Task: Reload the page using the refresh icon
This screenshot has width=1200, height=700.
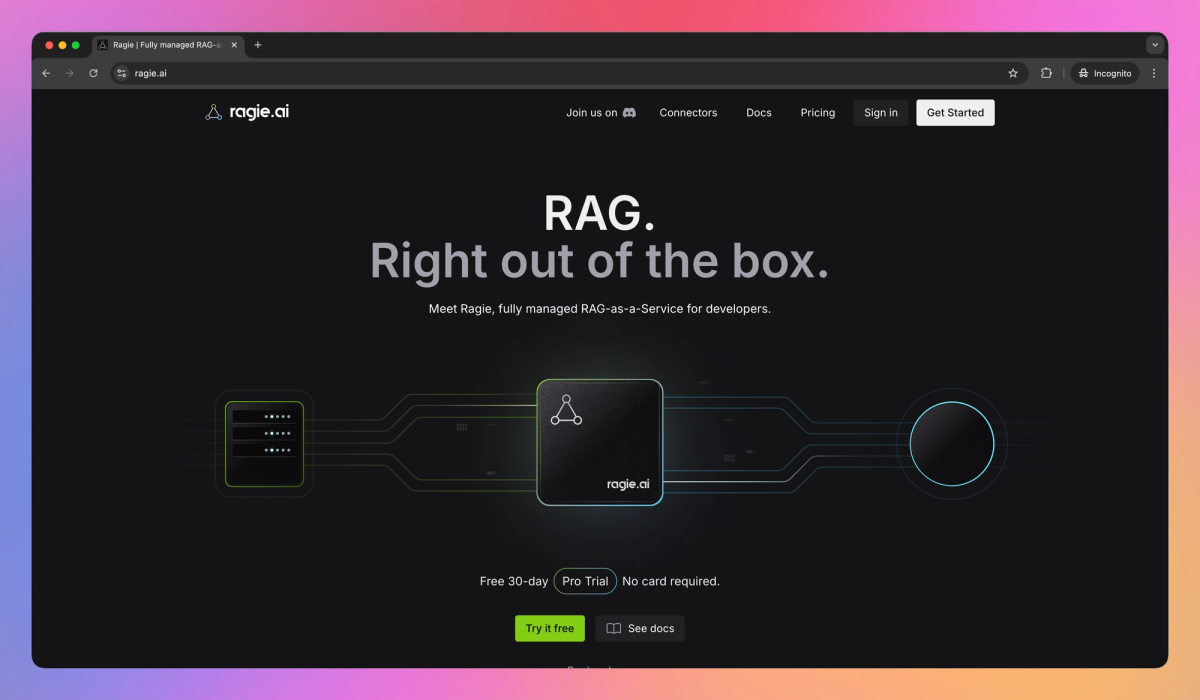Action: 93,73
